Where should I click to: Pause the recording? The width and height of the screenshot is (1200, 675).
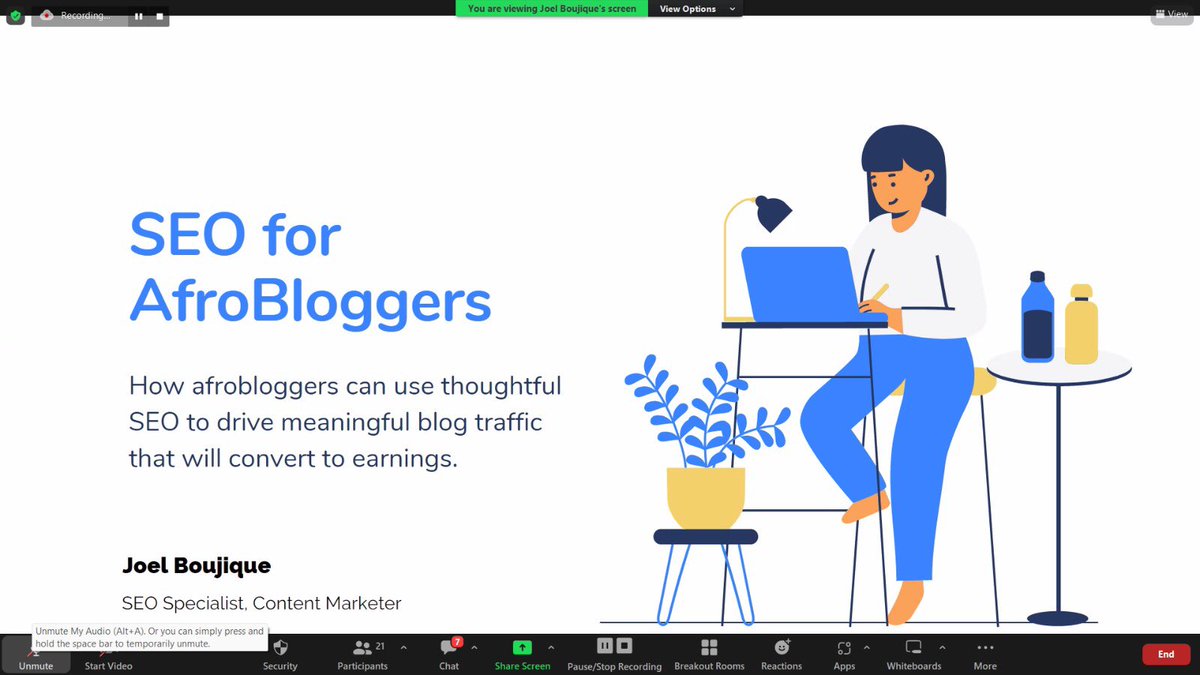click(x=604, y=645)
